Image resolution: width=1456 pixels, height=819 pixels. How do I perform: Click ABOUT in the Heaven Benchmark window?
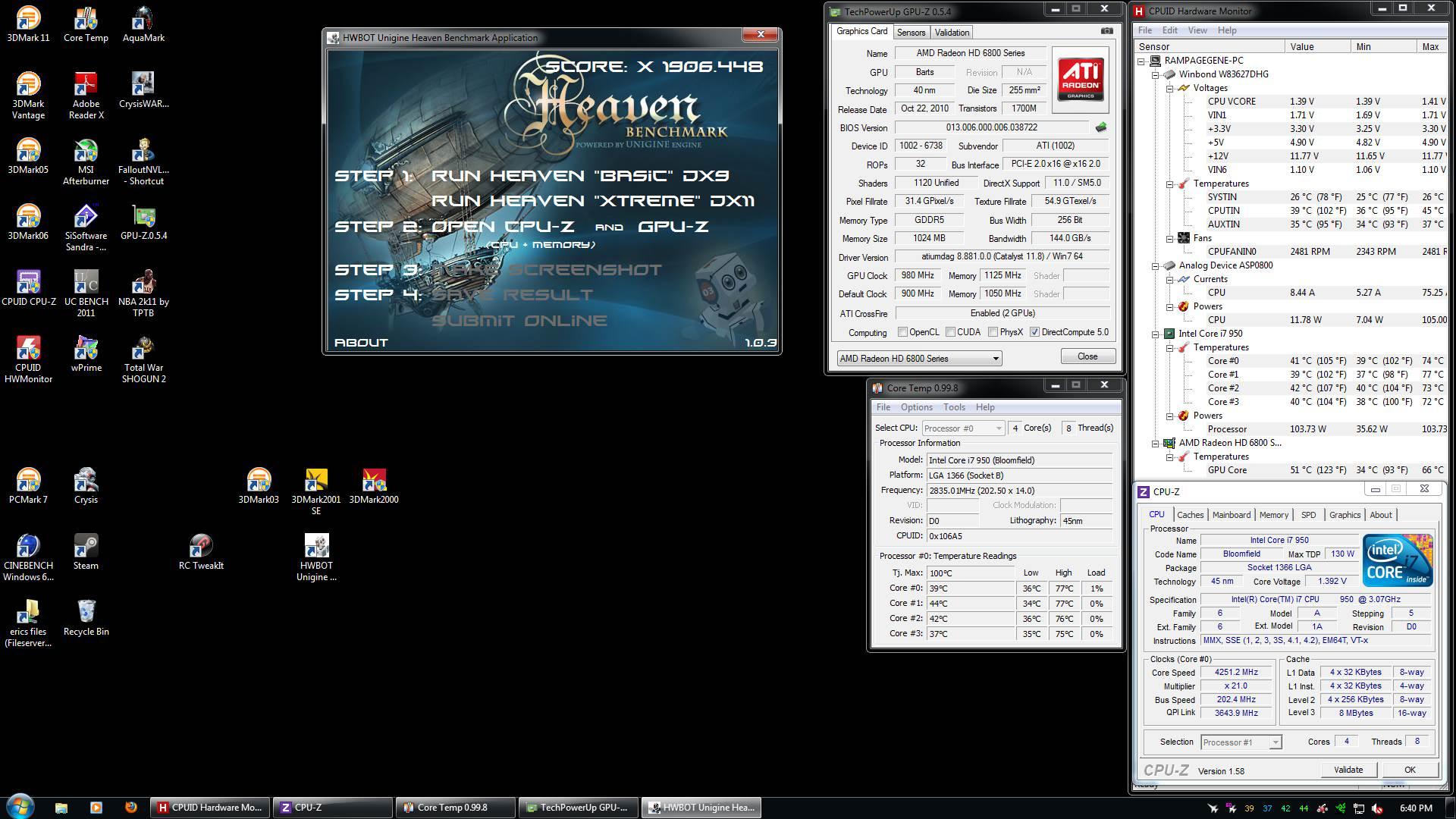point(361,342)
